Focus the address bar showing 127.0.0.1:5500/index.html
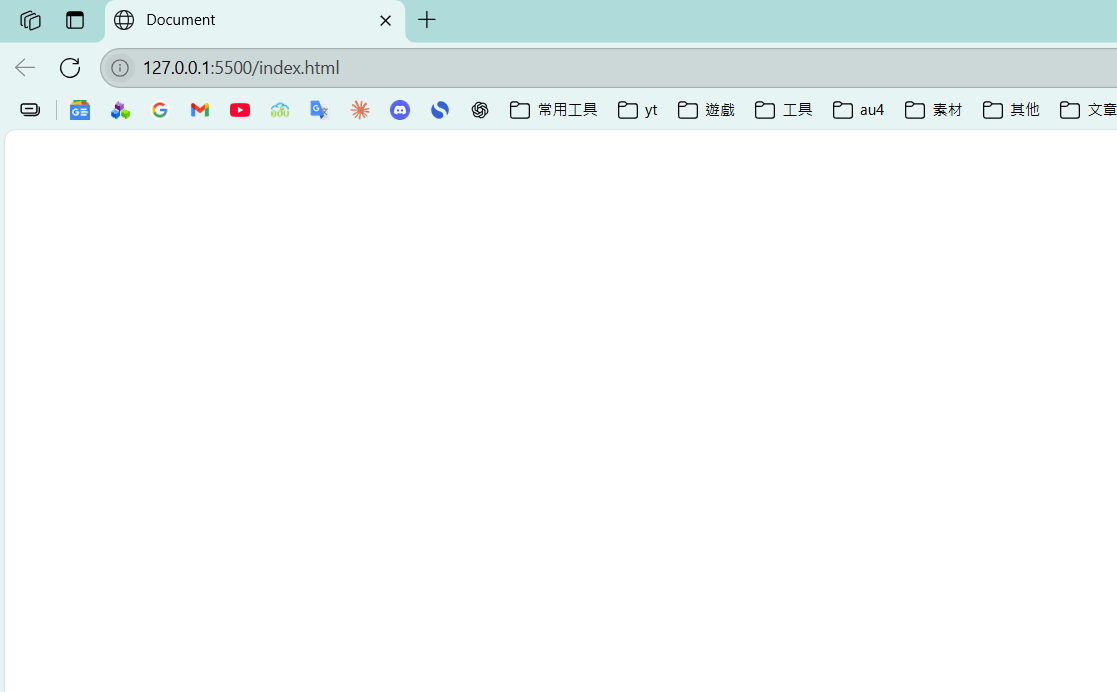Screen dimensions: 1117x692 608,68
